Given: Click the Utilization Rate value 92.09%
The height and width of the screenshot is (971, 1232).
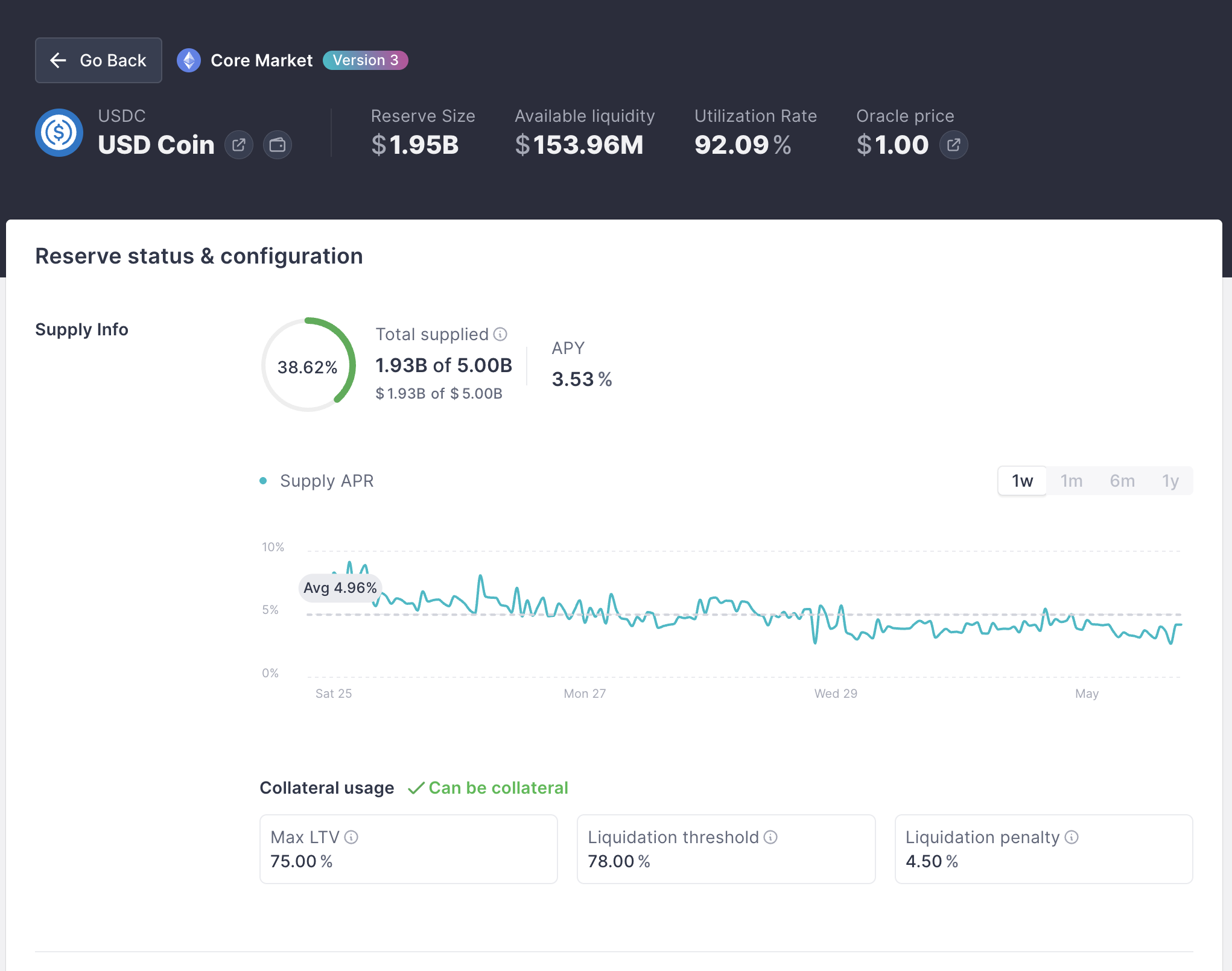Looking at the screenshot, I should point(743,145).
